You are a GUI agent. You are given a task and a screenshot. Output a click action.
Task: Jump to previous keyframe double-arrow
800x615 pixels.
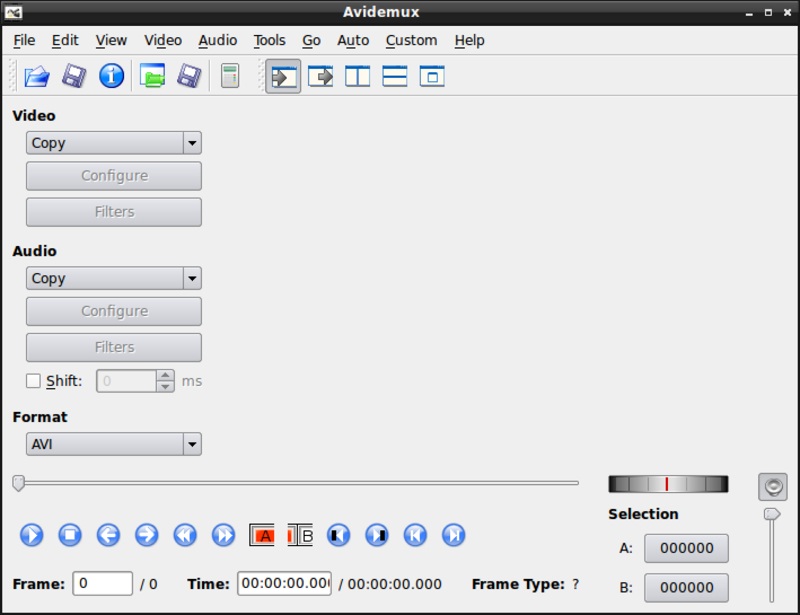point(185,535)
